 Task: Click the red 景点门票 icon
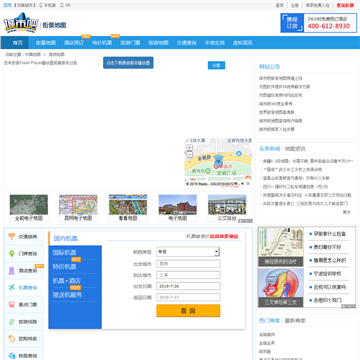(x=12, y=305)
